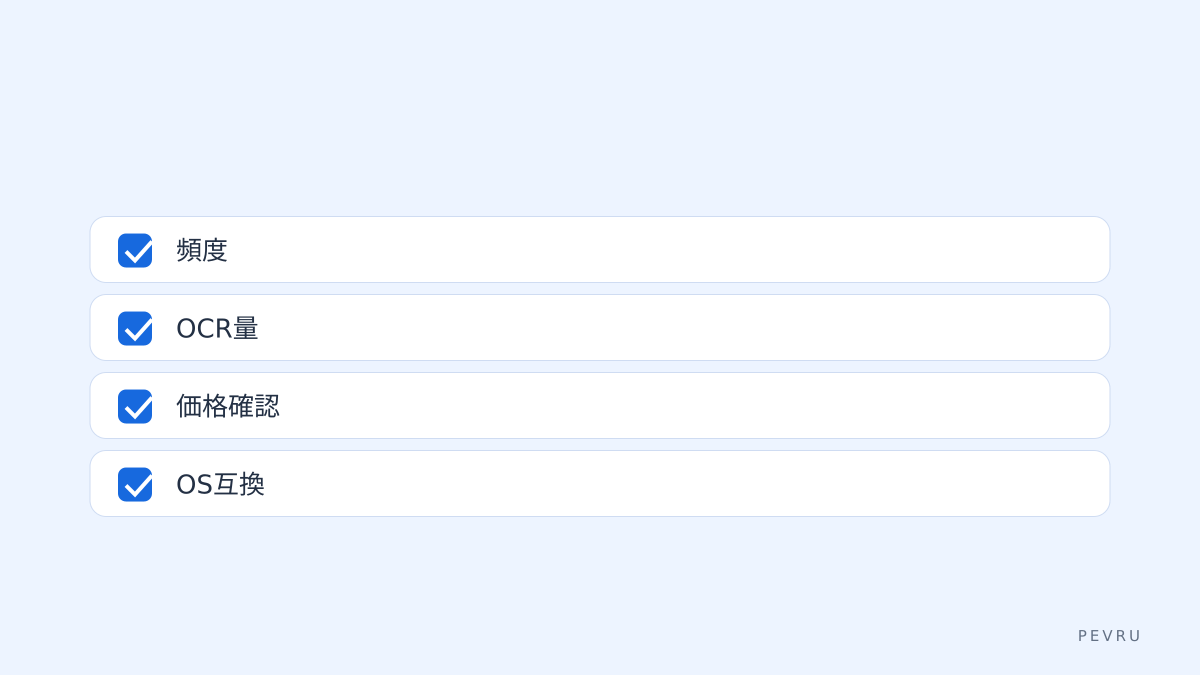Viewport: 1200px width, 675px height.
Task: Click the PEVRU brand text
Action: [1109, 636]
